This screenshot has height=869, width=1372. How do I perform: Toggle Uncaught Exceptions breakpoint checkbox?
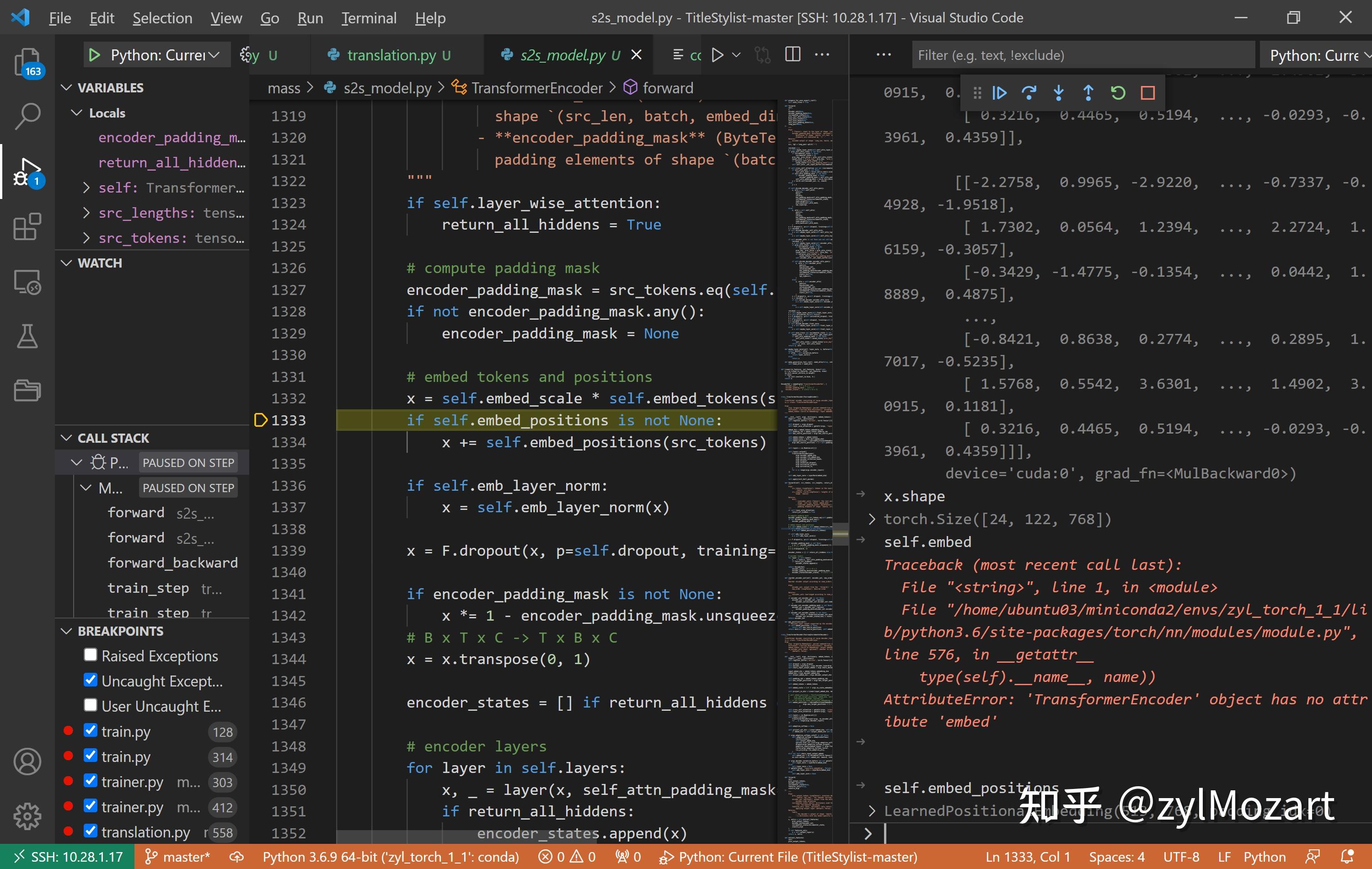pyautogui.click(x=90, y=680)
